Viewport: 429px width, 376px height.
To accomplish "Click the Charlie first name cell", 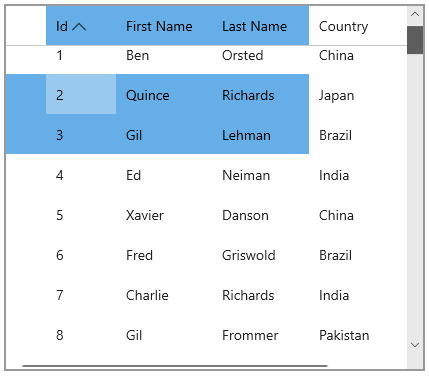I will click(x=164, y=294).
